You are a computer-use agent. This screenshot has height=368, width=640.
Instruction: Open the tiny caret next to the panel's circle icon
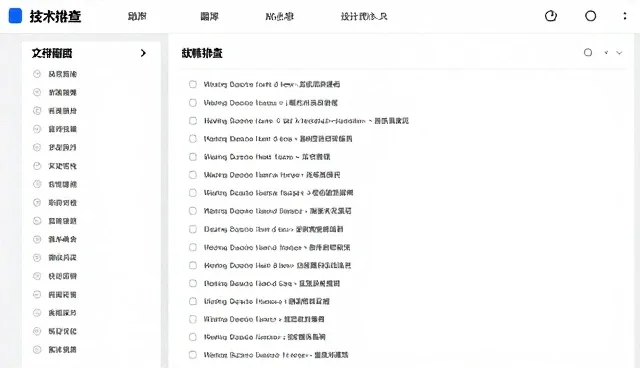(x=606, y=53)
